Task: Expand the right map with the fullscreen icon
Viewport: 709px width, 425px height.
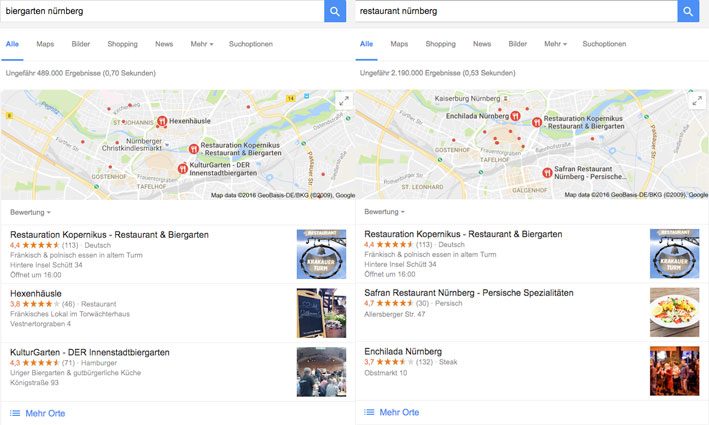Action: click(x=698, y=101)
